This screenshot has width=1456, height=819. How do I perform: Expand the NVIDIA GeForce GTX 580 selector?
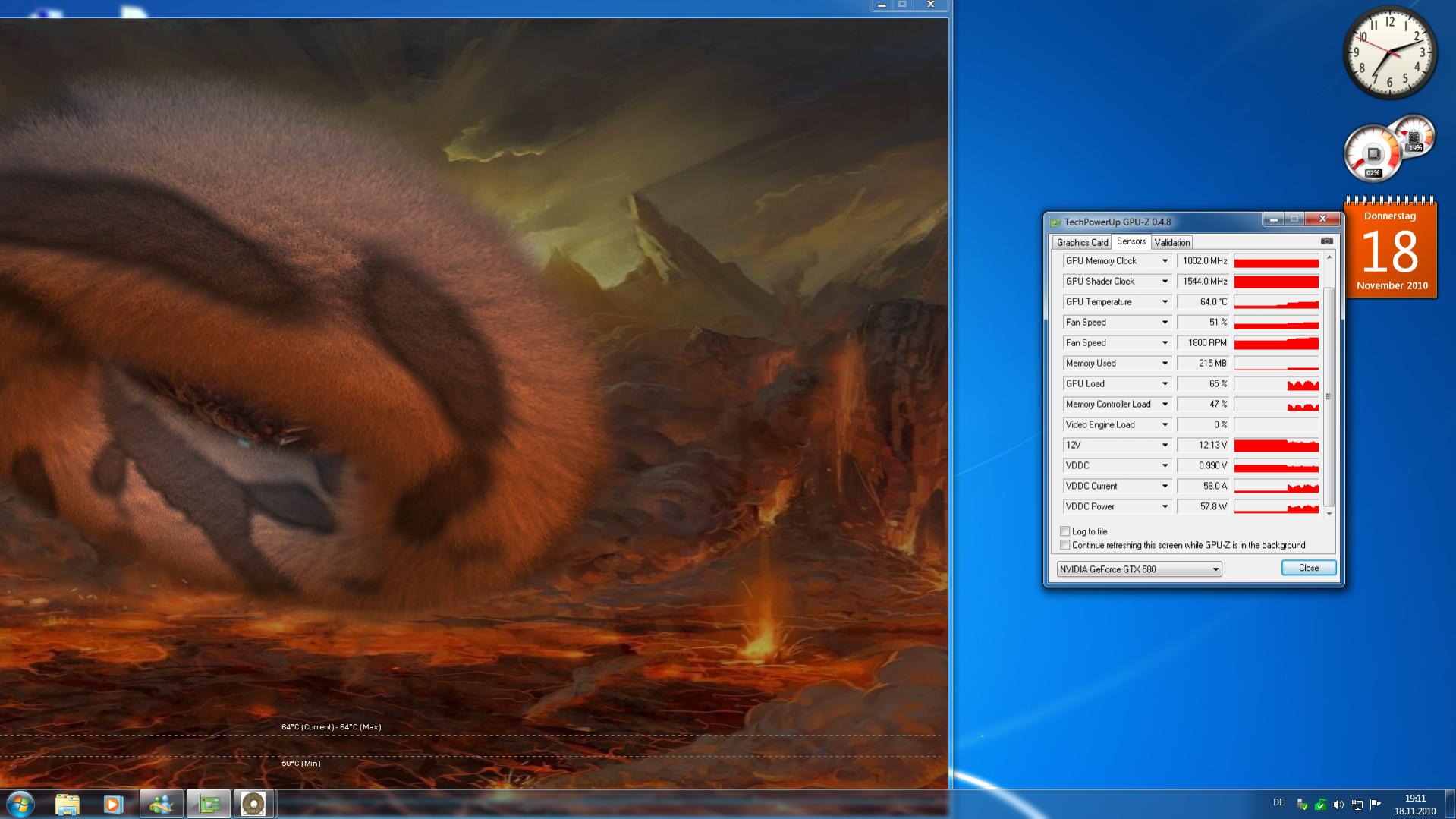[x=1139, y=569]
